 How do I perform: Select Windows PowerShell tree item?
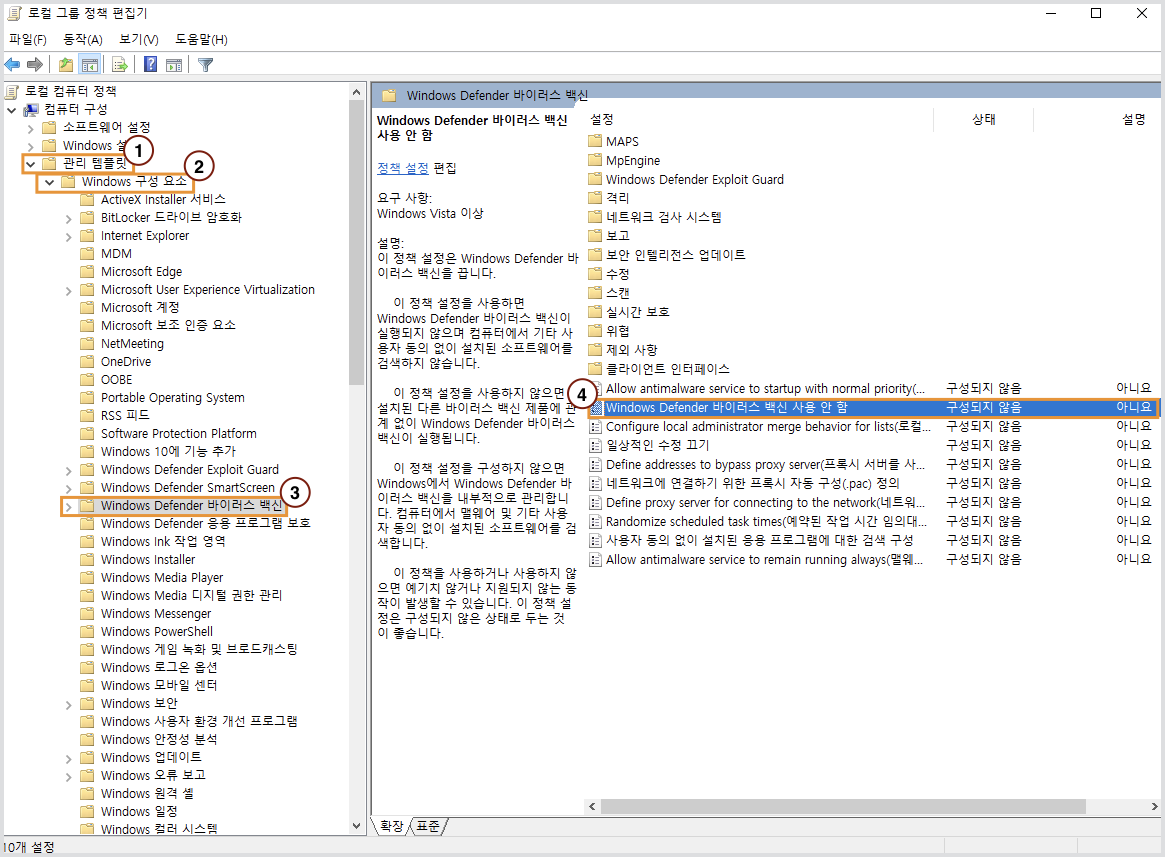click(x=157, y=632)
